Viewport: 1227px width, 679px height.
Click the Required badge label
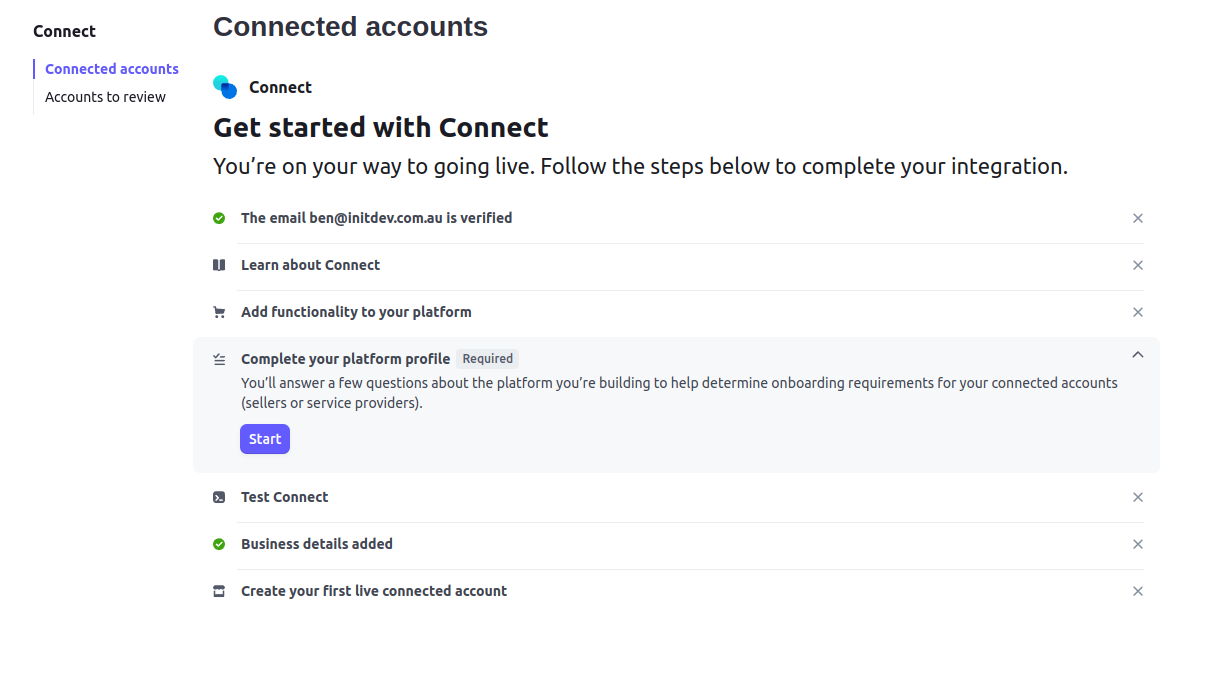pos(487,358)
